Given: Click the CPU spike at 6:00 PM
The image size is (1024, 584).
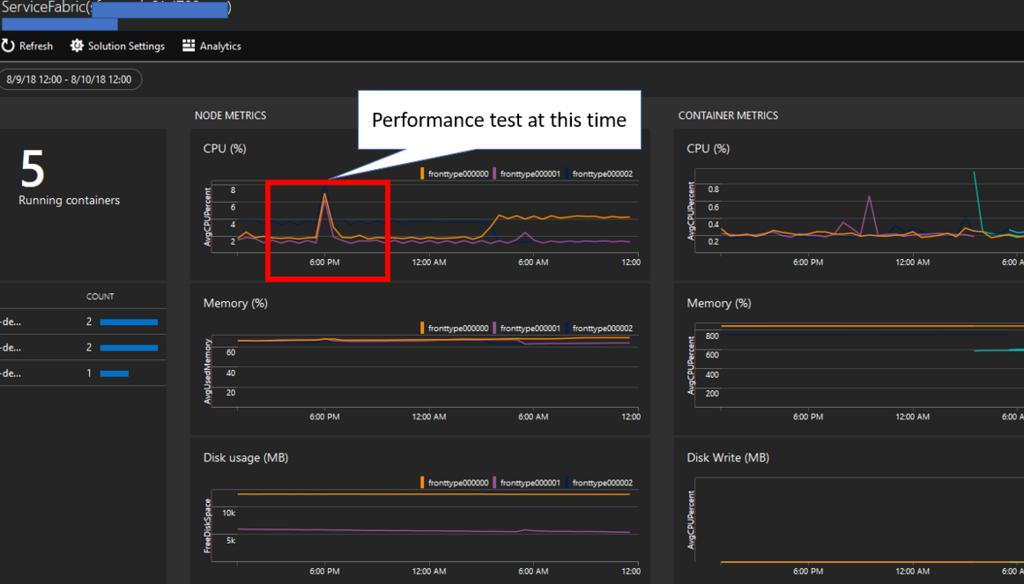Looking at the screenshot, I should 325,194.
